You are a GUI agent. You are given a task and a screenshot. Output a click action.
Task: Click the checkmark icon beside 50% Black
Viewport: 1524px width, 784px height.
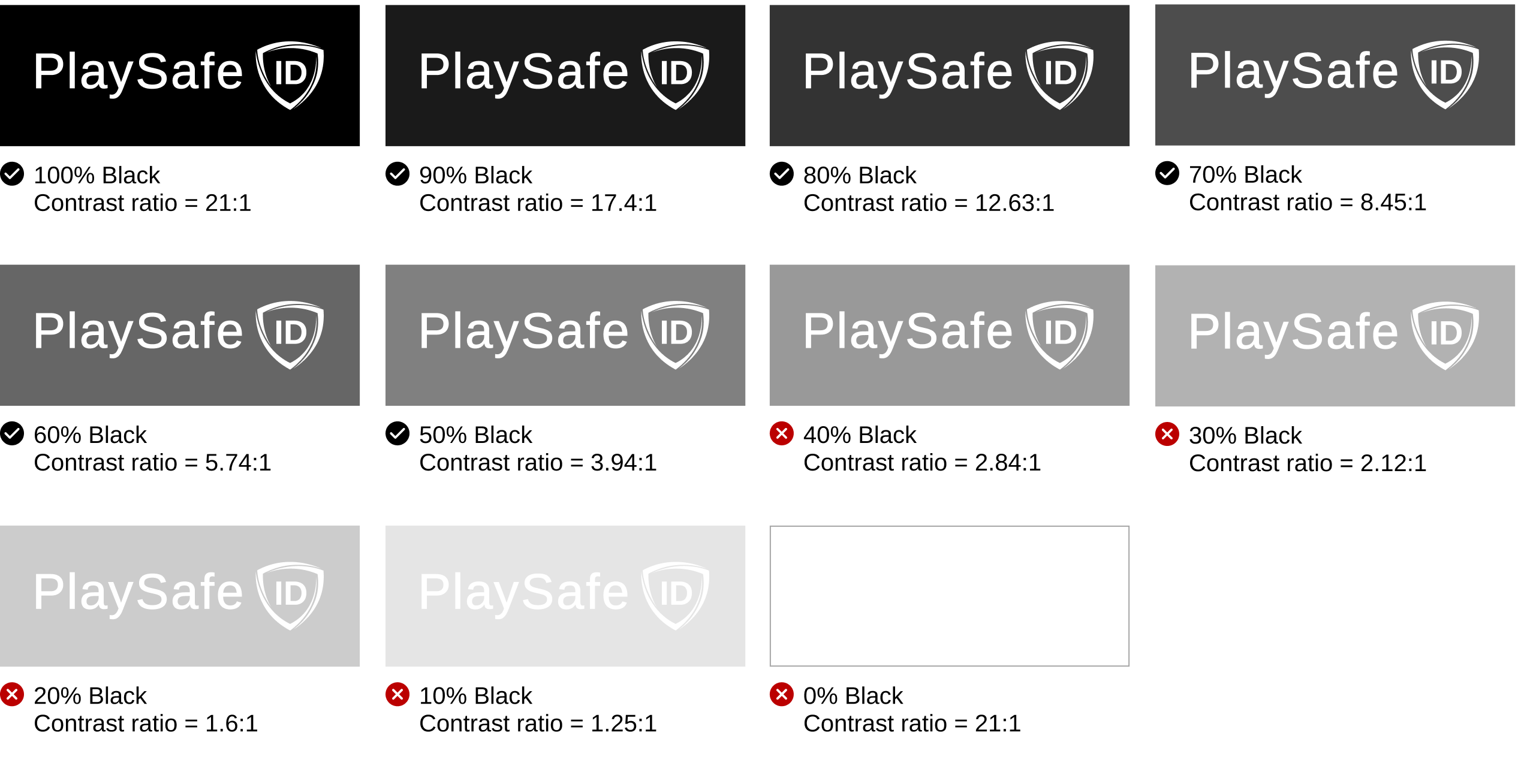[397, 433]
